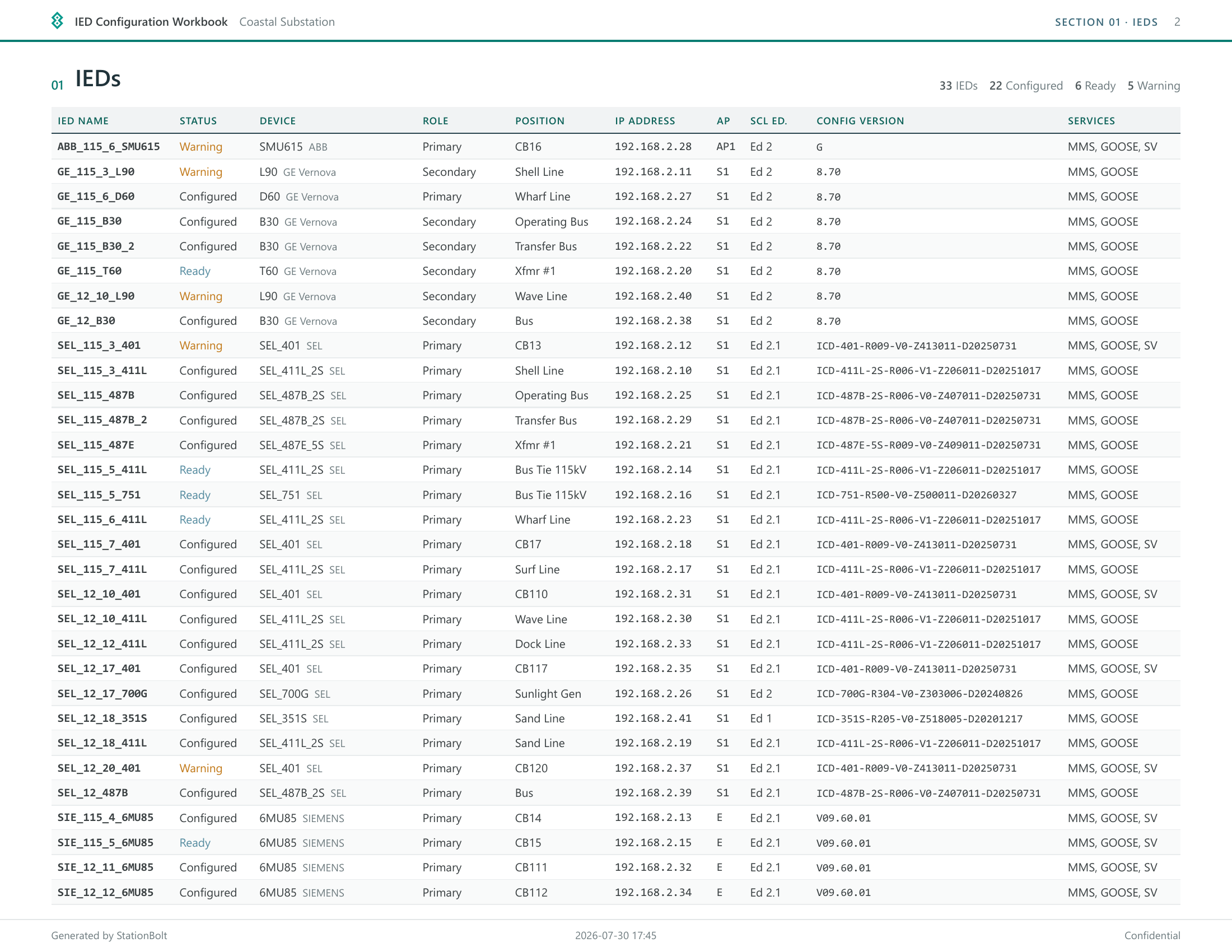Select the SEL_115_6_411L IED name

[x=102, y=520]
